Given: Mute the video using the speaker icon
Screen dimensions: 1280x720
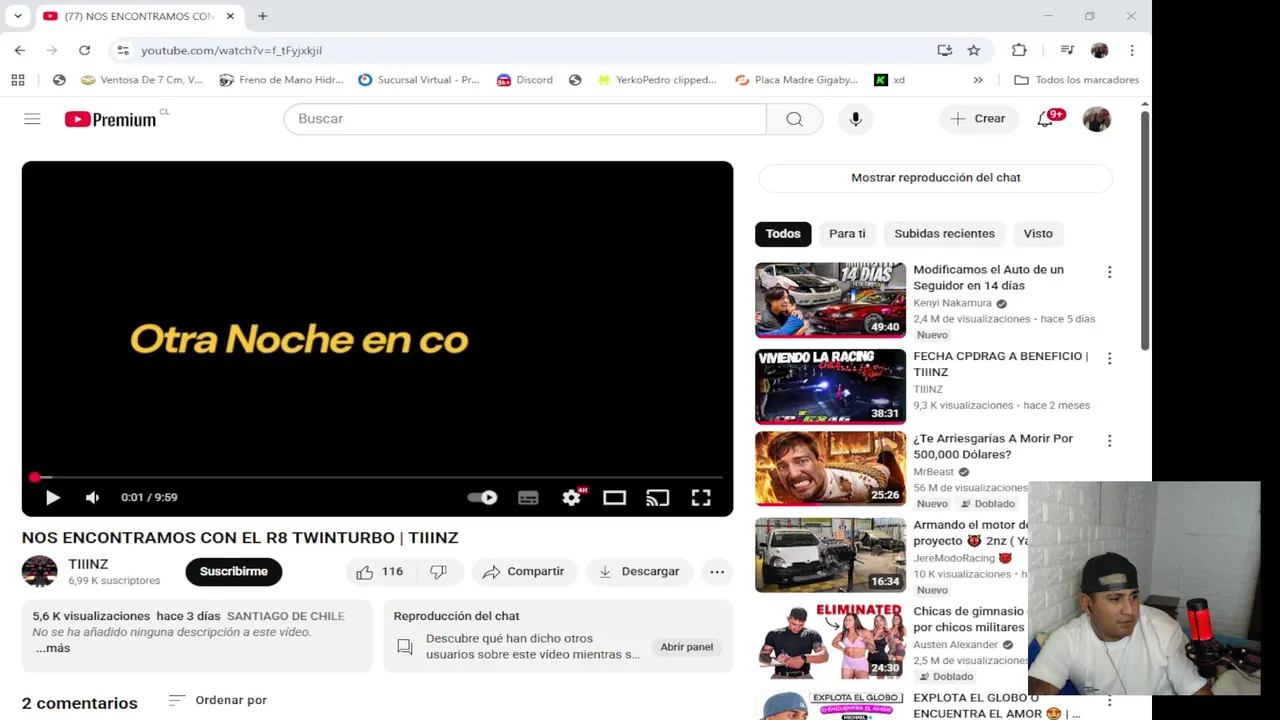Looking at the screenshot, I should pos(92,497).
